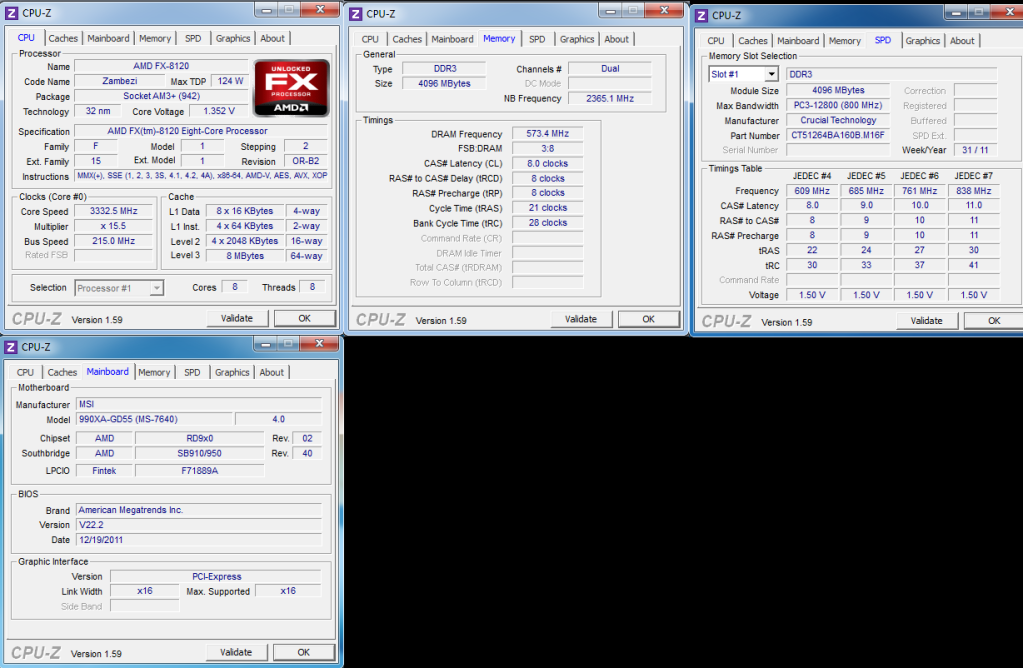Click the PCI-Express graphic interface version
Image resolution: width=1023 pixels, height=668 pixels.
pyautogui.click(x=216, y=577)
